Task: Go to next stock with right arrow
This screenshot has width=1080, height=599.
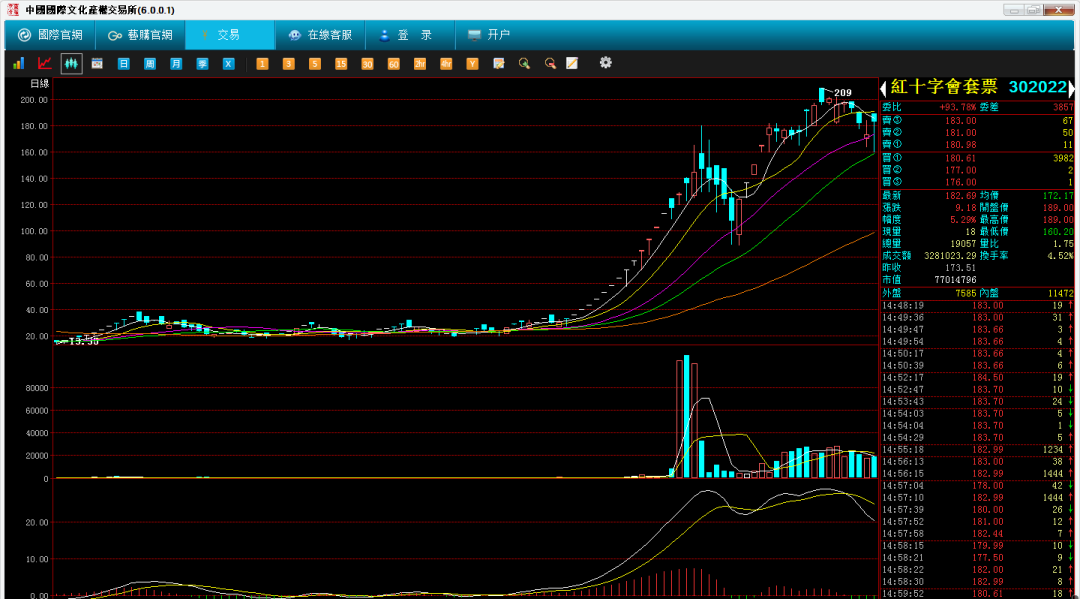Action: pos(1071,87)
